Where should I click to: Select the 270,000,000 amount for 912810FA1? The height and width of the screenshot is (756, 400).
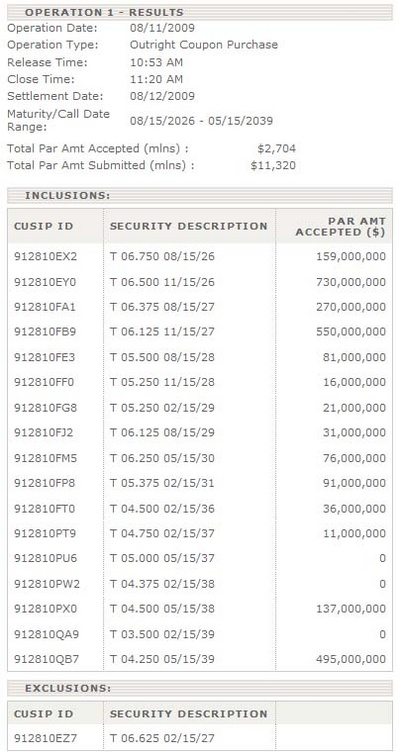tap(351, 307)
